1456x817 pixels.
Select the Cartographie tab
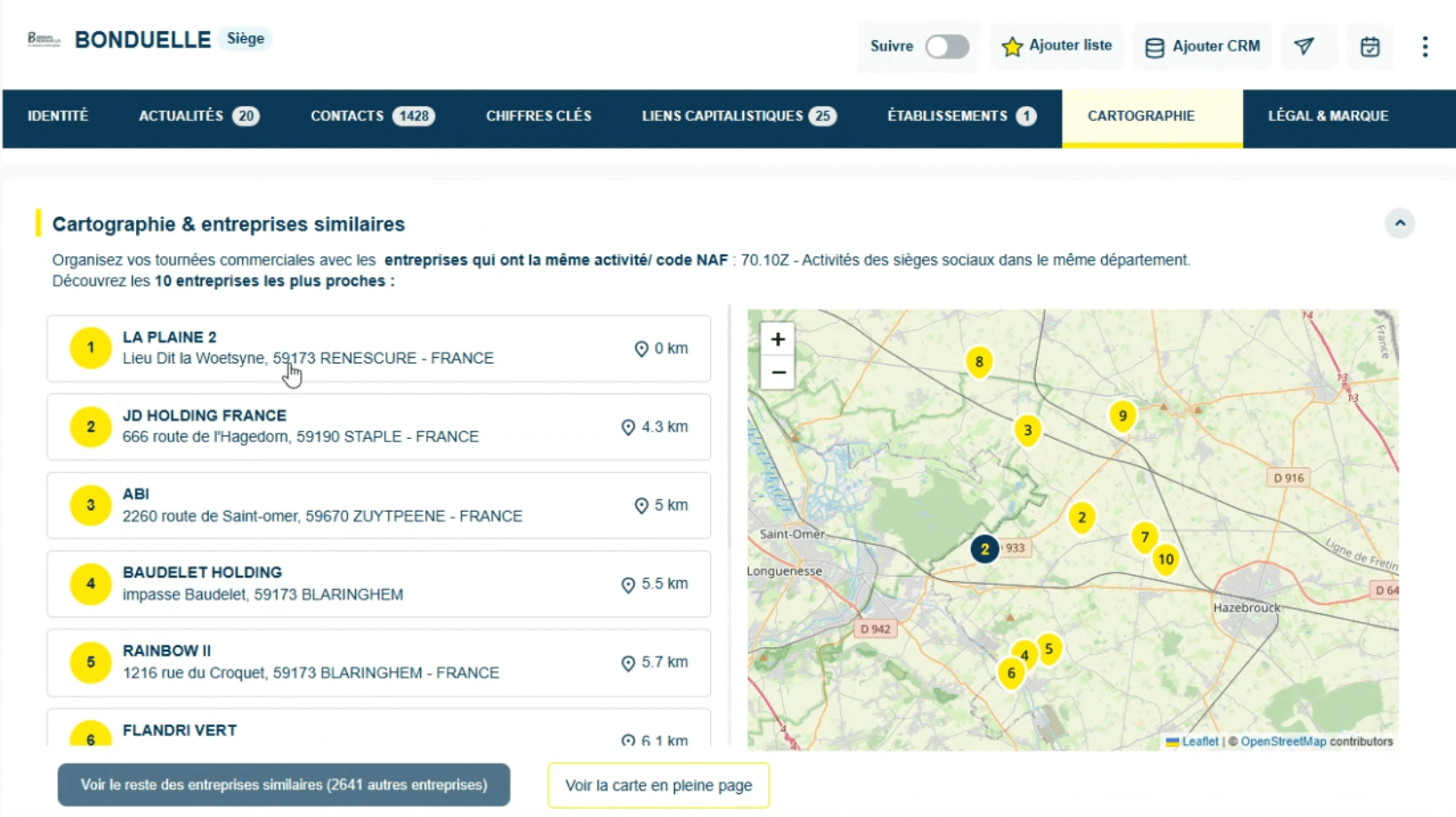1153,117
